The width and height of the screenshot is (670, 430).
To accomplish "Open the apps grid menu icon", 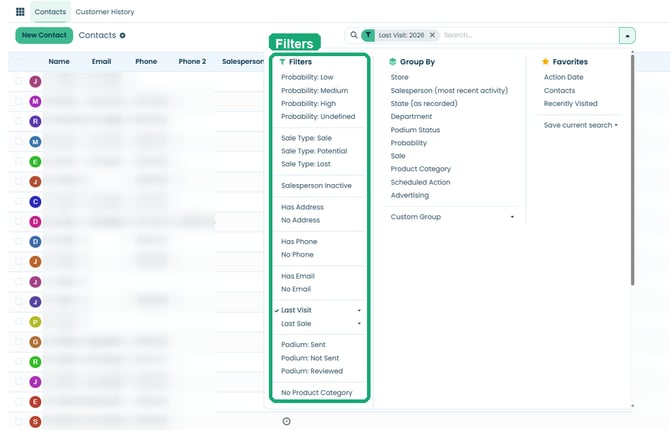I will (x=20, y=12).
